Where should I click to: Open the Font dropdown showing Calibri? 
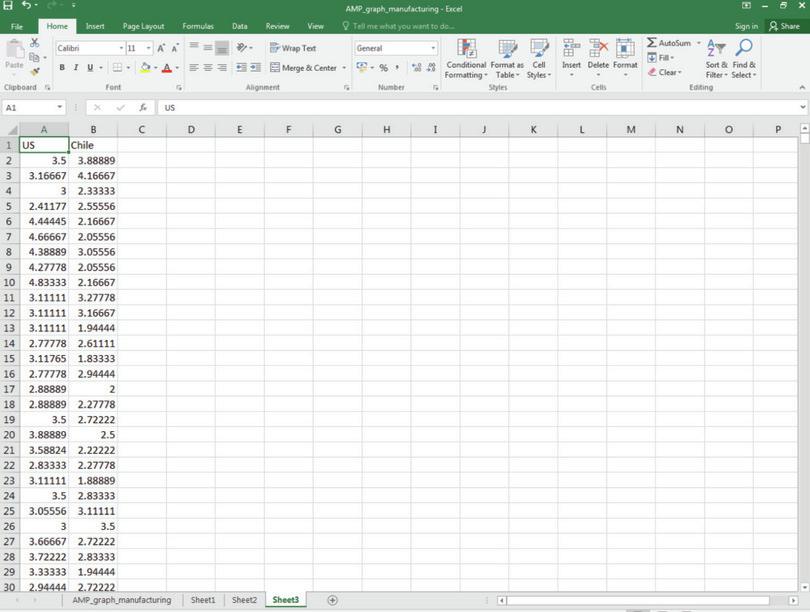click(x=85, y=48)
